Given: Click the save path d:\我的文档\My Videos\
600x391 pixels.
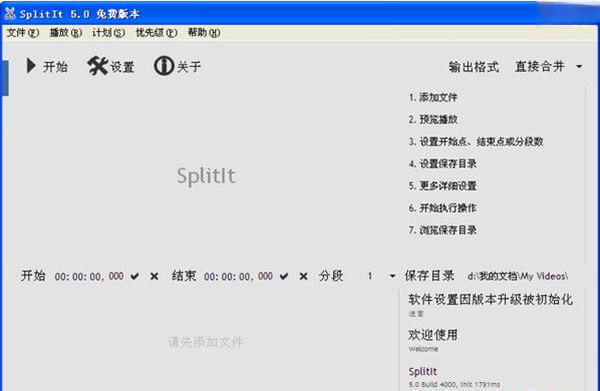Looking at the screenshot, I should coord(518,276).
